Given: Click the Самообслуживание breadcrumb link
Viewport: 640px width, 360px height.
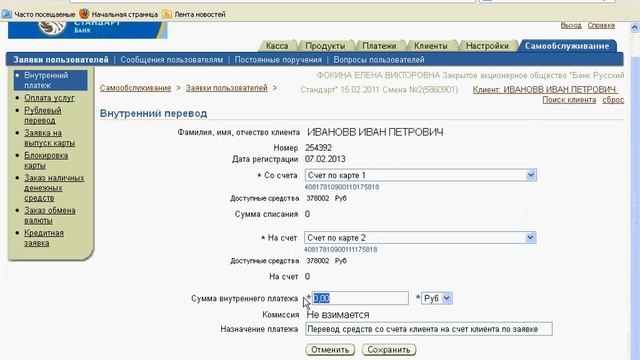Looking at the screenshot, I should 136,88.
